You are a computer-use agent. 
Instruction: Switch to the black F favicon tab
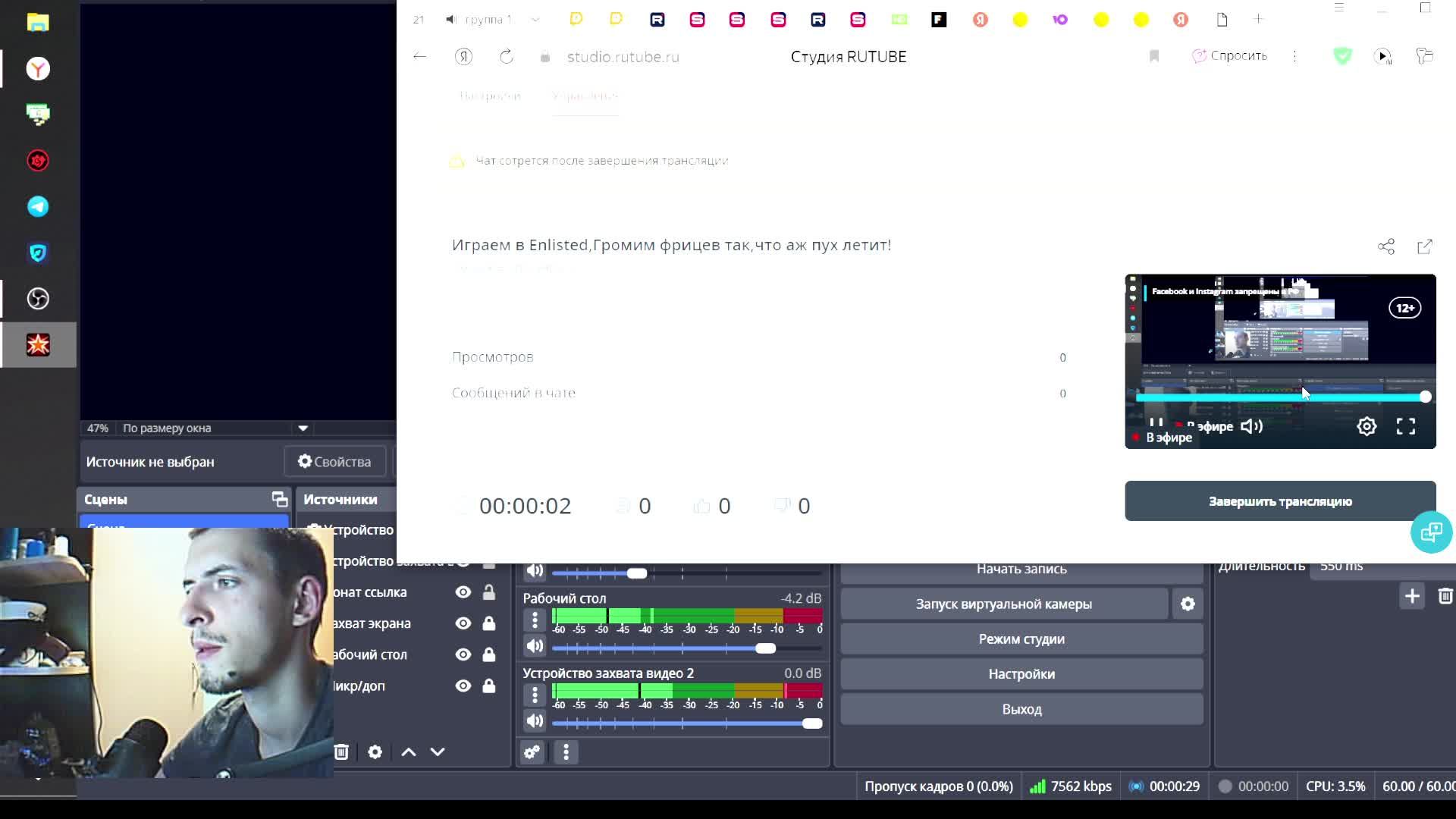[939, 20]
